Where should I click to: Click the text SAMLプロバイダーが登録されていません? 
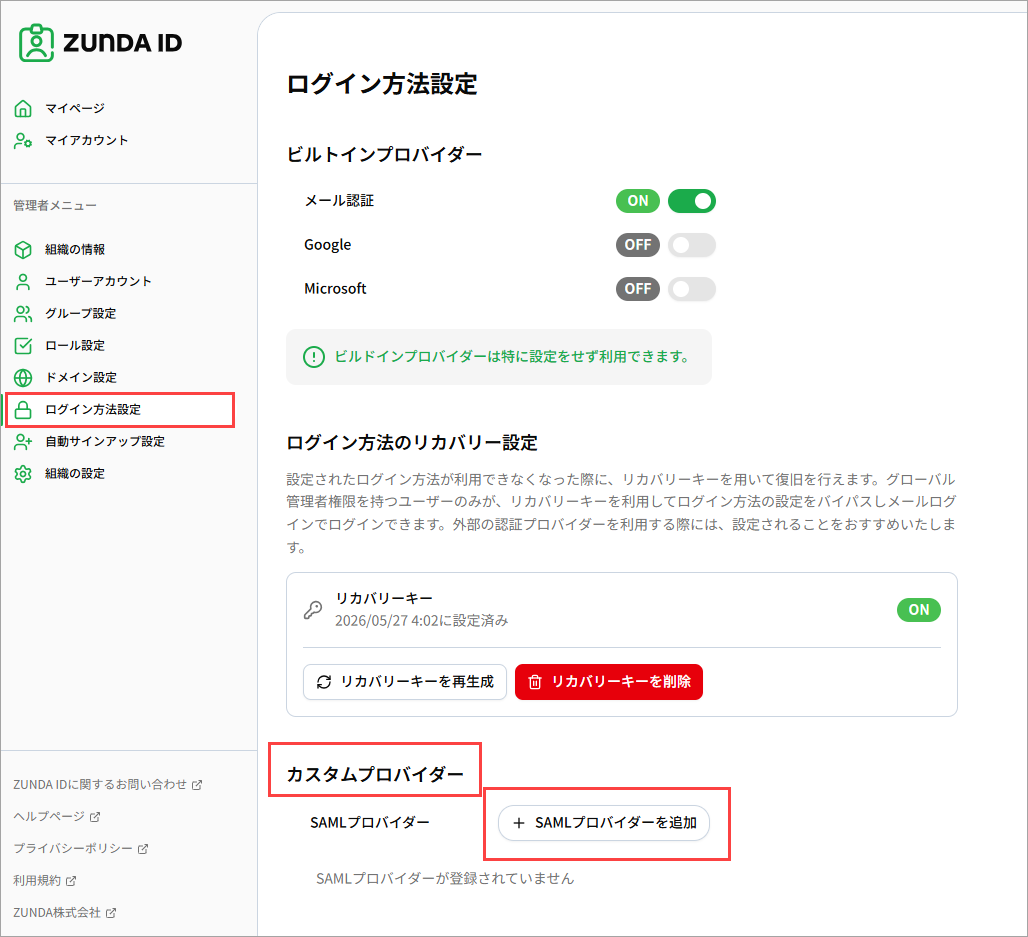click(445, 879)
